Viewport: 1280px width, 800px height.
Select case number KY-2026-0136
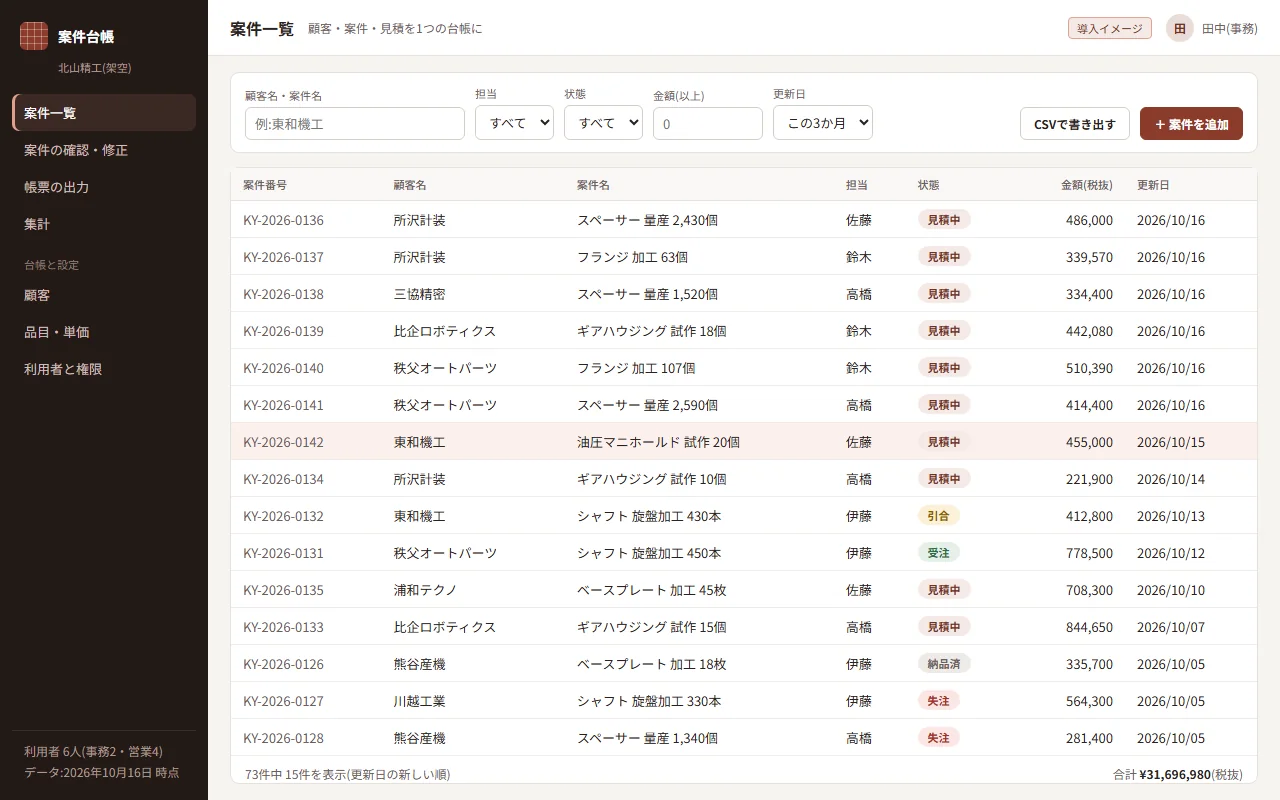[x=283, y=220]
